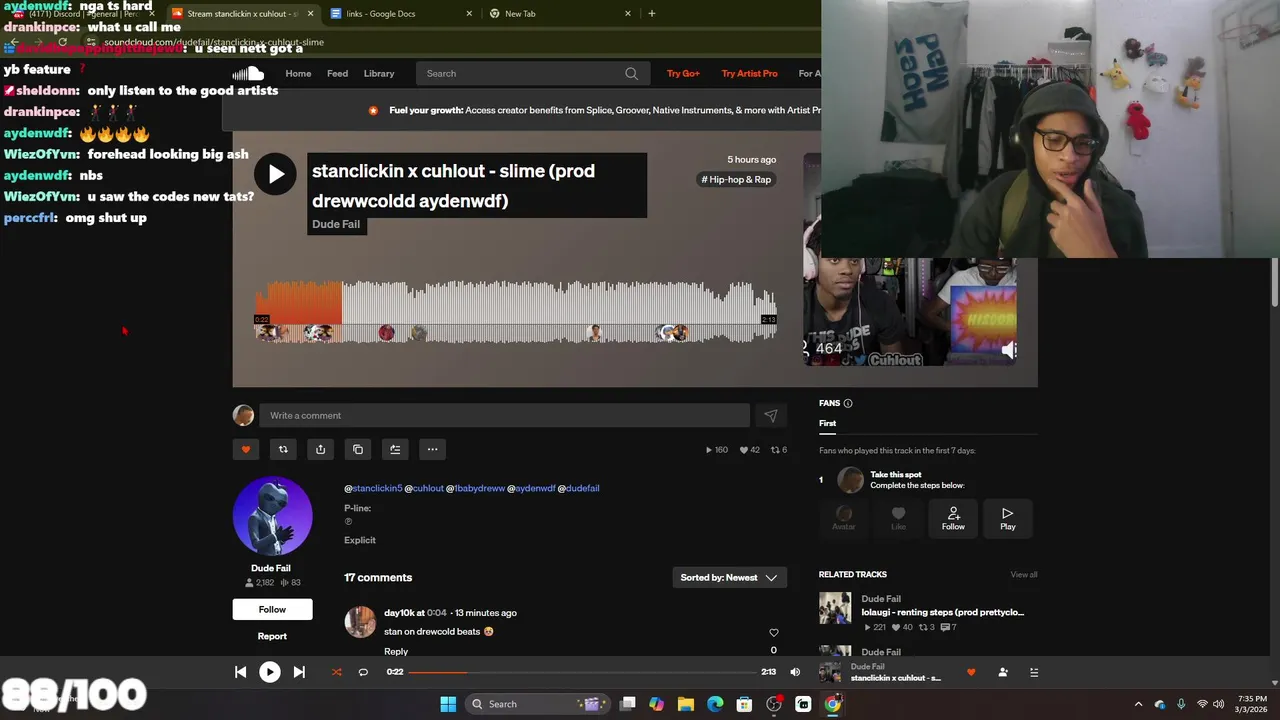Mute volume in the player bar
Screen dimensions: 1280x720
pos(795,672)
